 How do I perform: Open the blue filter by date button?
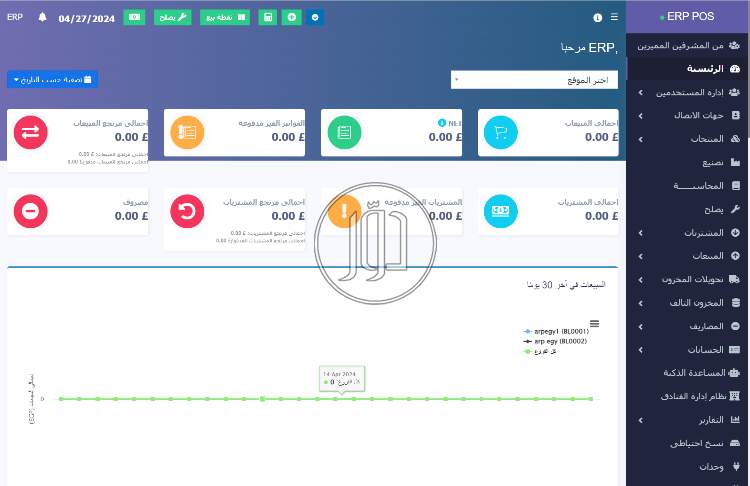click(53, 79)
